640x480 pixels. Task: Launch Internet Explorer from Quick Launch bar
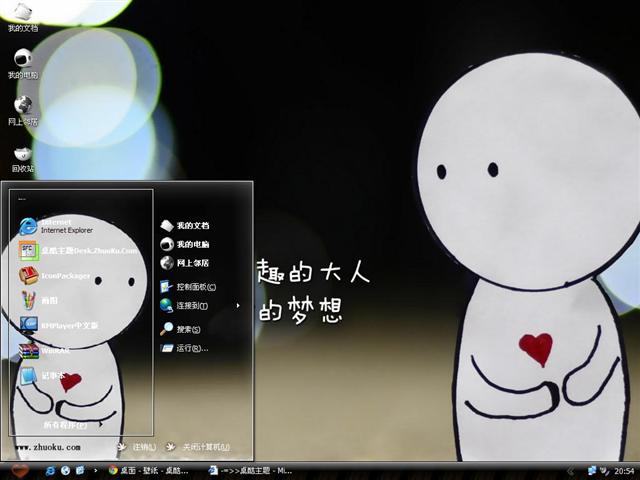click(51, 471)
